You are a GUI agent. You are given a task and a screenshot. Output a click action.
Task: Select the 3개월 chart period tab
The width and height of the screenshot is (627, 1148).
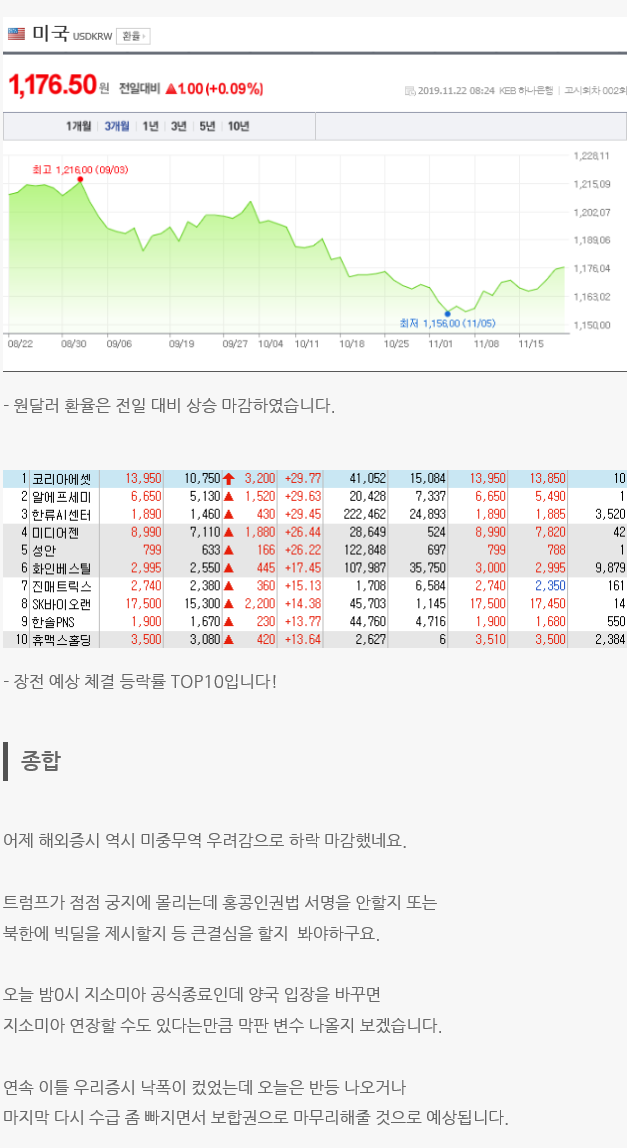pos(117,126)
